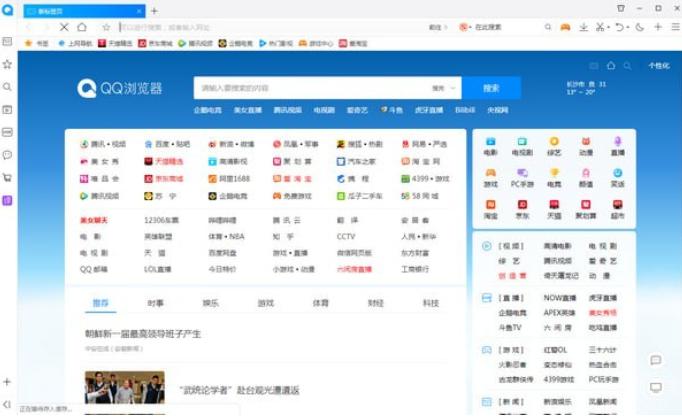Open the 动漫 anime icon tile
682x417 pixels.
(586, 147)
